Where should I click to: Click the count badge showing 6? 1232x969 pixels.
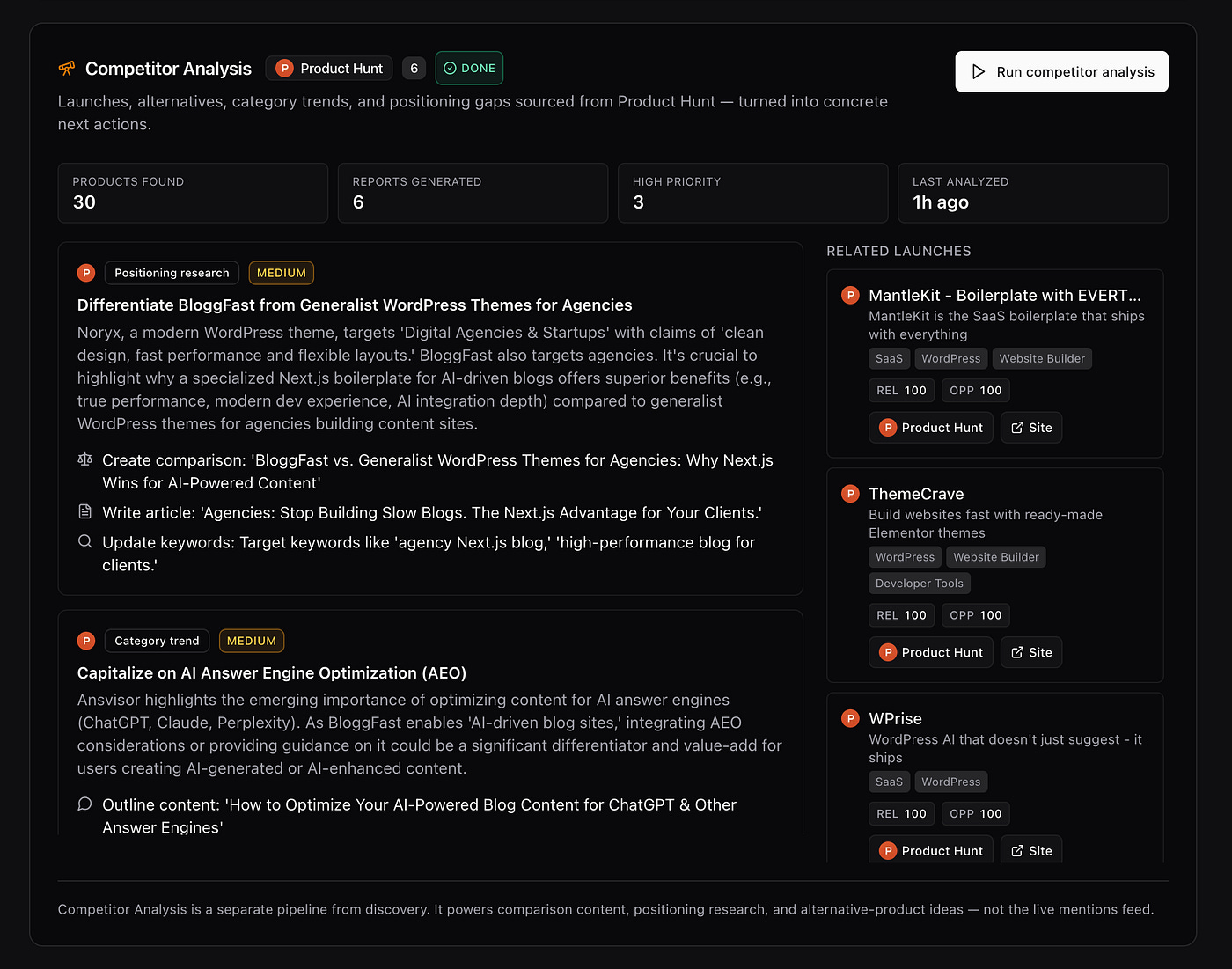pyautogui.click(x=414, y=68)
